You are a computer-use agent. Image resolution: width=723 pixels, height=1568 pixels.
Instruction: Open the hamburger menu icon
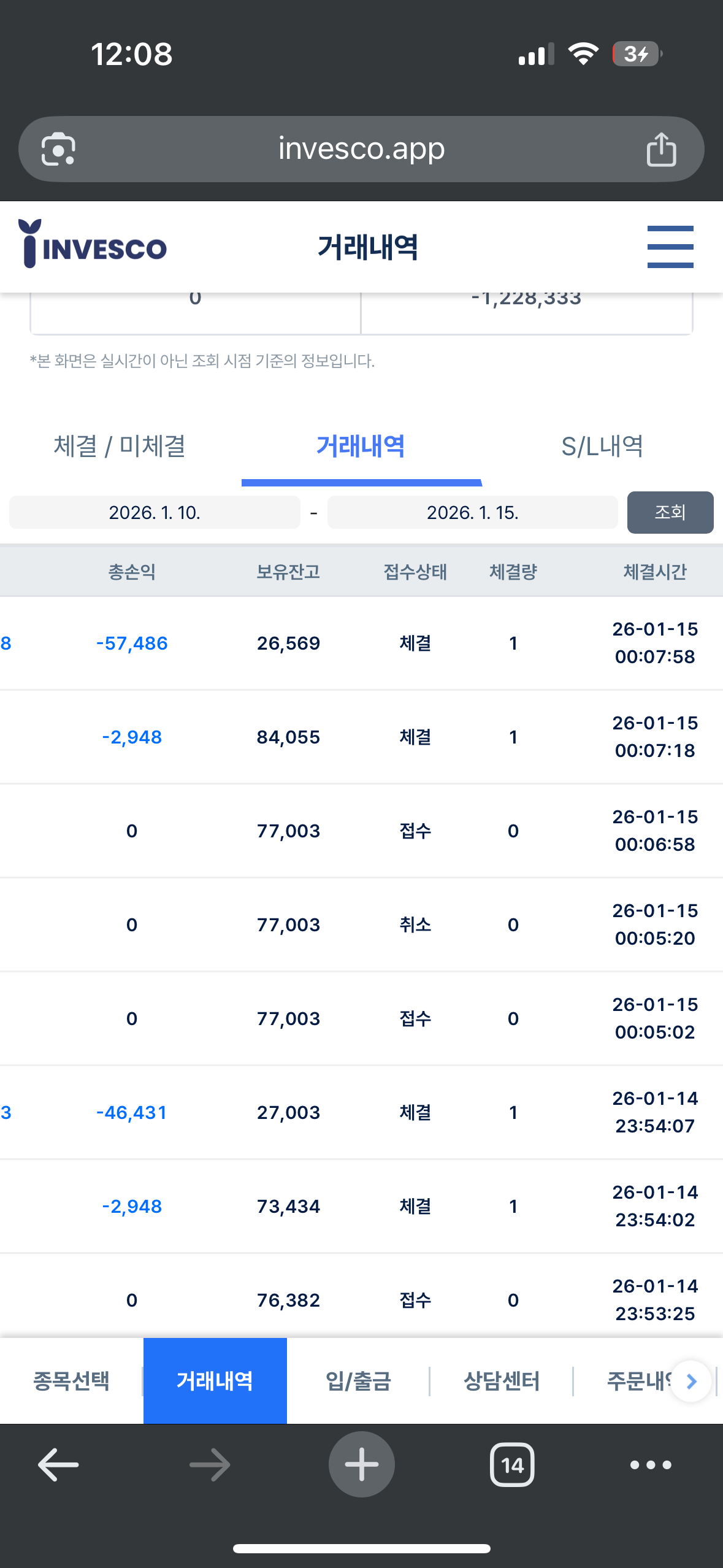[x=670, y=247]
